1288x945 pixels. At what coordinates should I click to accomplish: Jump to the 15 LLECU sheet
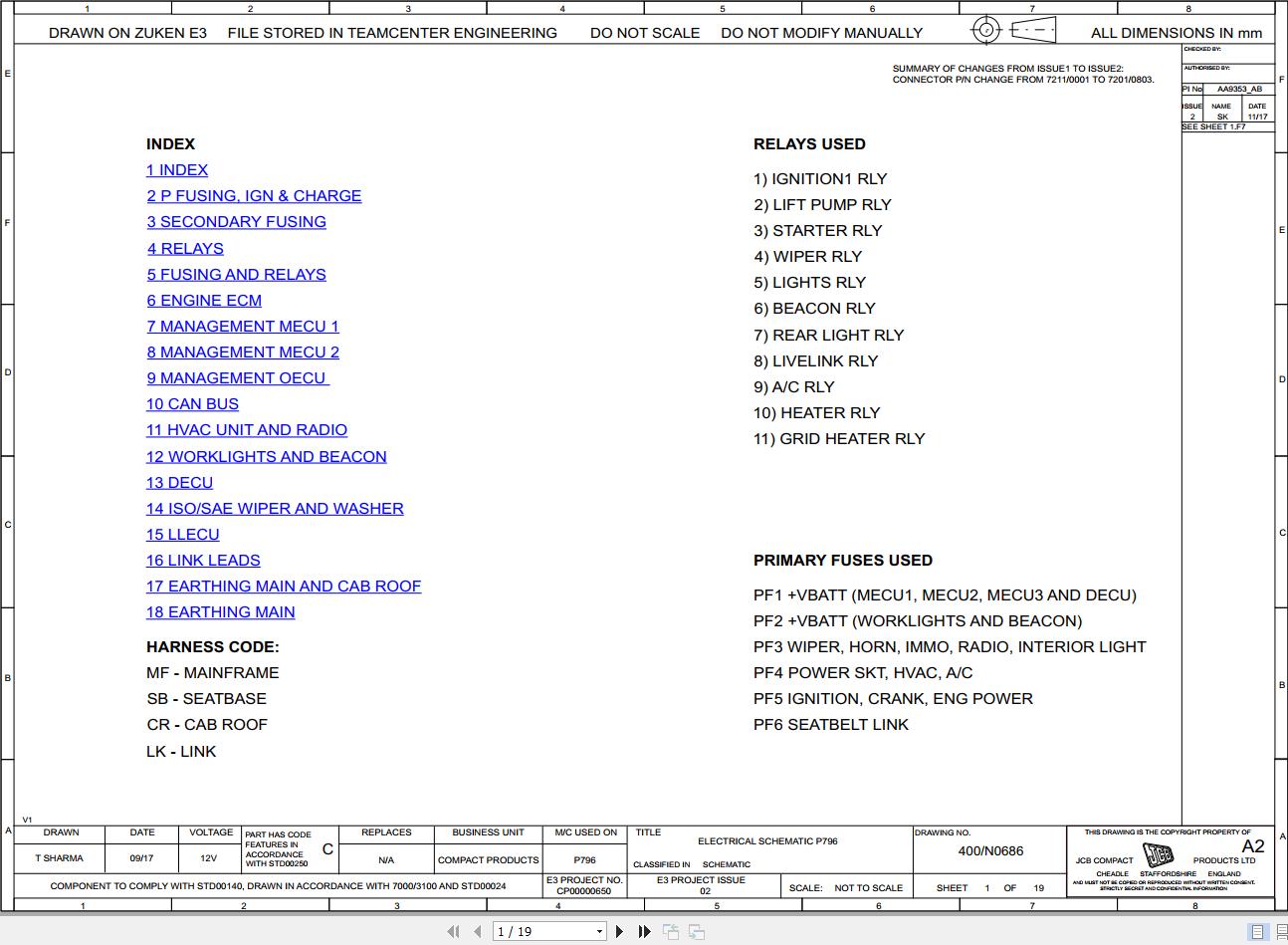click(183, 535)
